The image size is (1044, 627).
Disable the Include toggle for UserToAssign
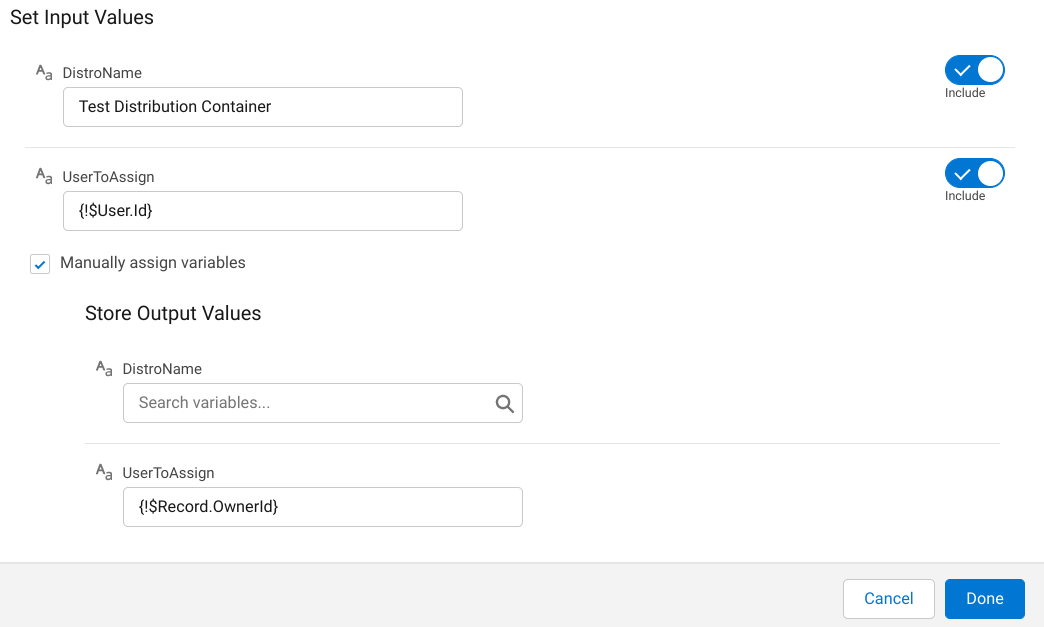tap(973, 172)
